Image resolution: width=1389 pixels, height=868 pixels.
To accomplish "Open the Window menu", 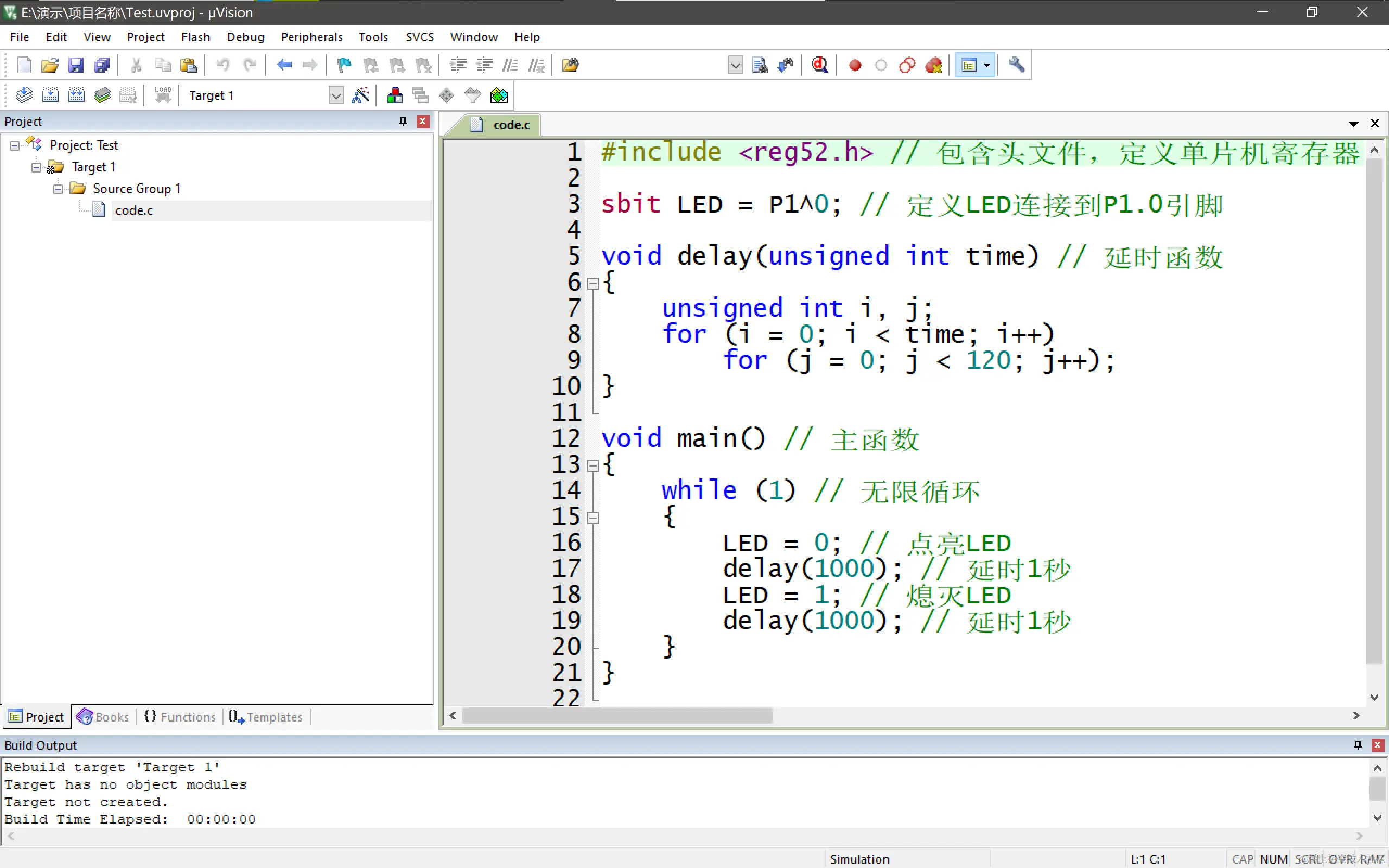I will [474, 37].
